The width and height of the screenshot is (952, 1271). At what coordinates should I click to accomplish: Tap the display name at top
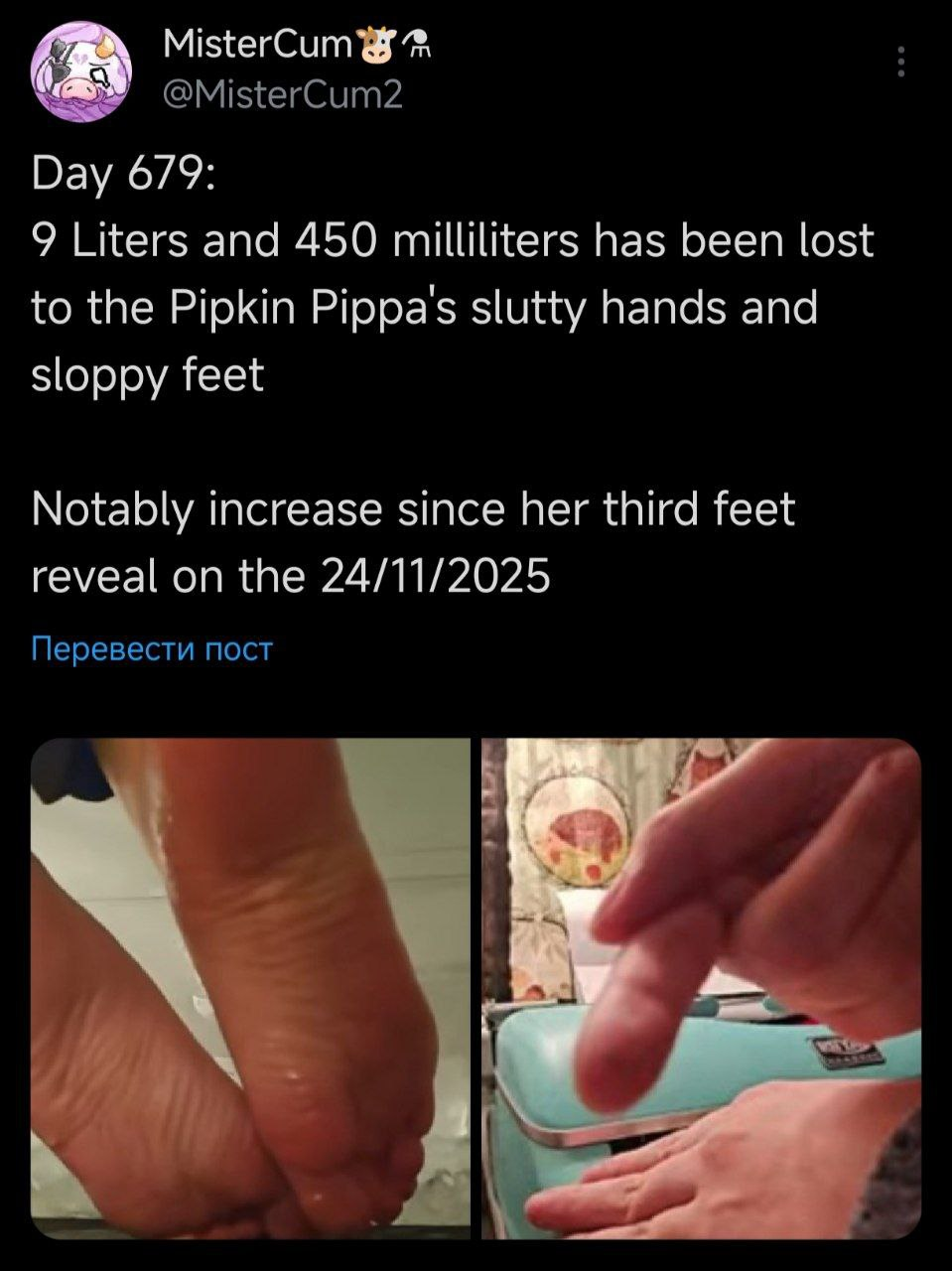coord(258,44)
